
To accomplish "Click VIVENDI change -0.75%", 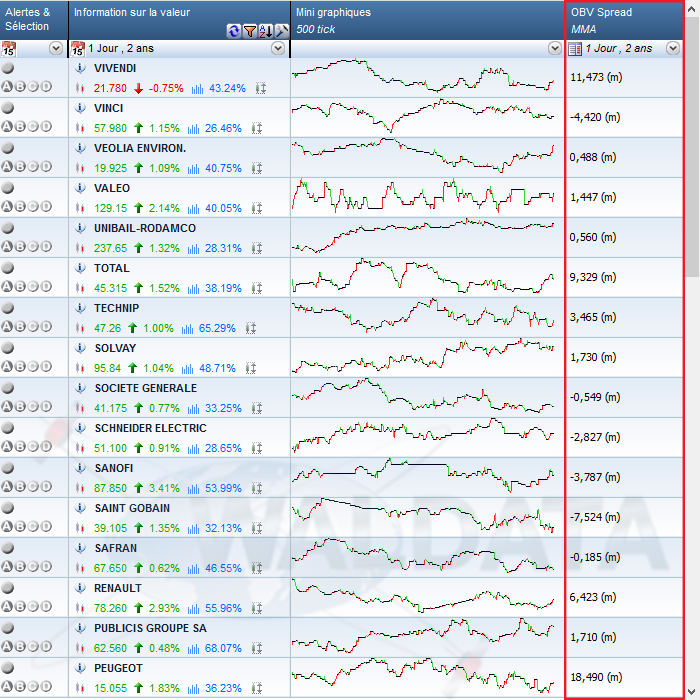I will click(x=166, y=88).
